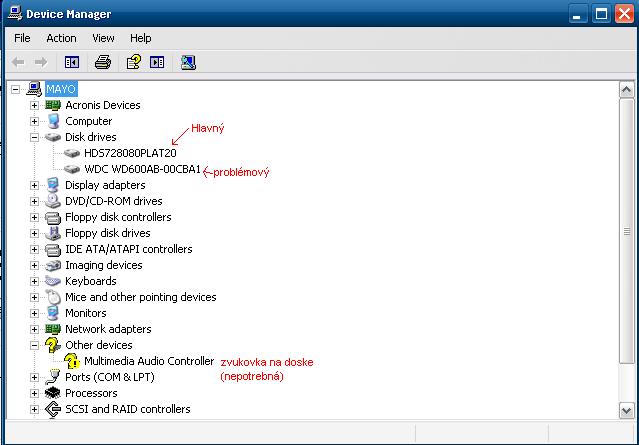Collapse the MAYO root node
639x445 pixels.
[x=15, y=89]
